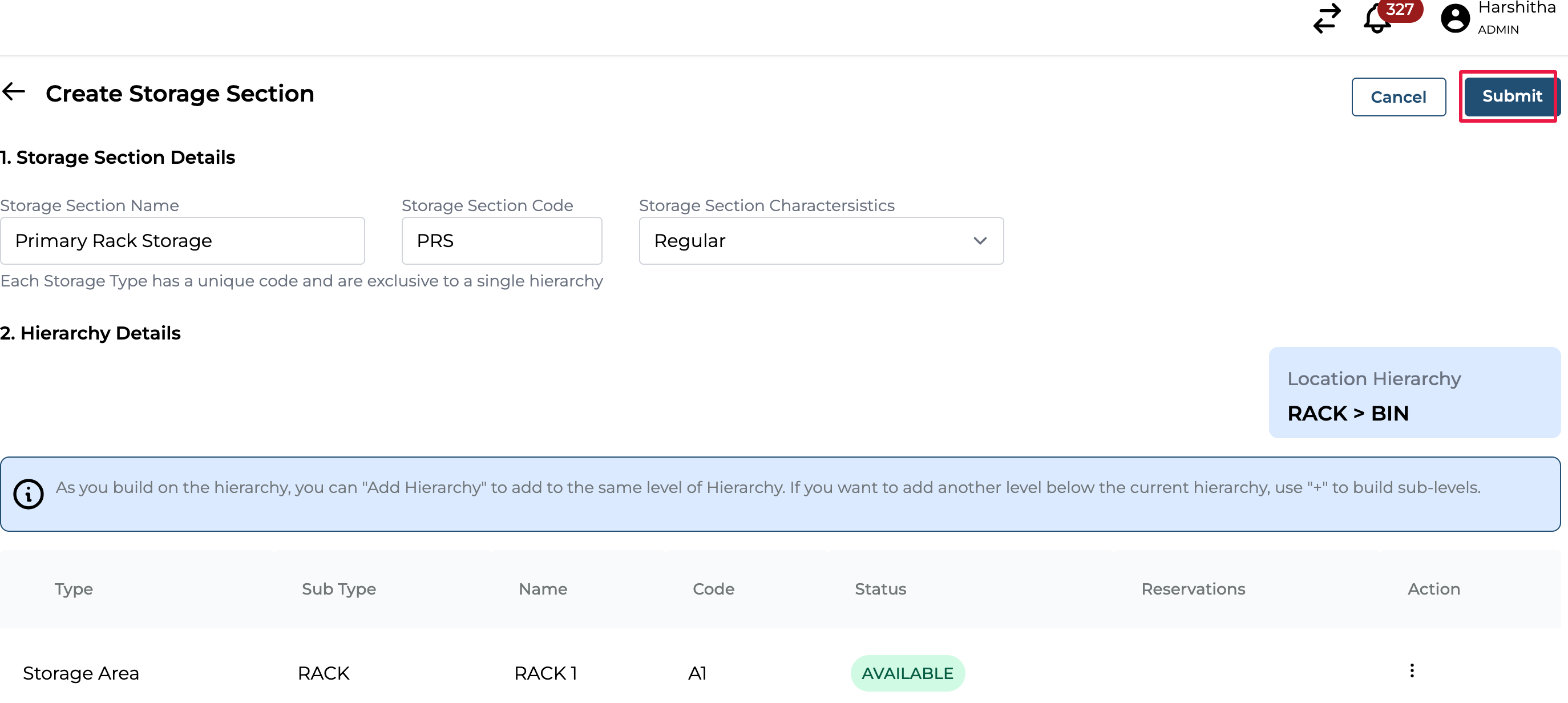Click the Harshitha ADMIN account label
This screenshot has width=1568, height=703.
click(x=1516, y=18)
